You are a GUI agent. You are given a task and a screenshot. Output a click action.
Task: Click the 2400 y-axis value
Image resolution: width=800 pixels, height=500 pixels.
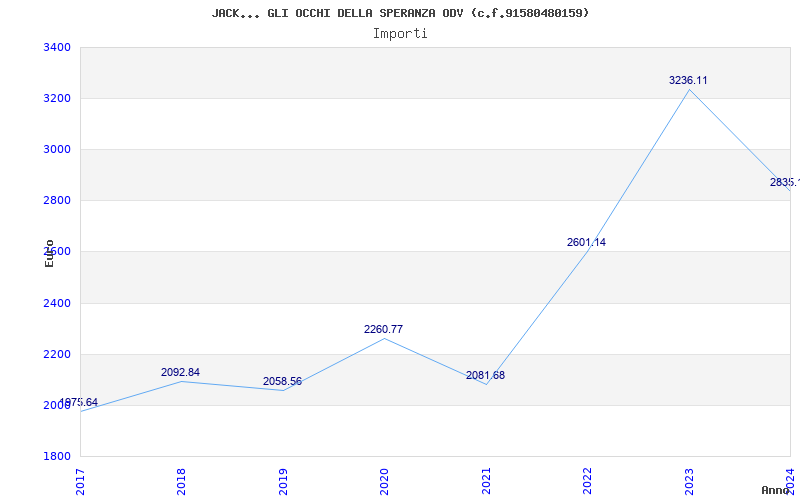[57, 303]
